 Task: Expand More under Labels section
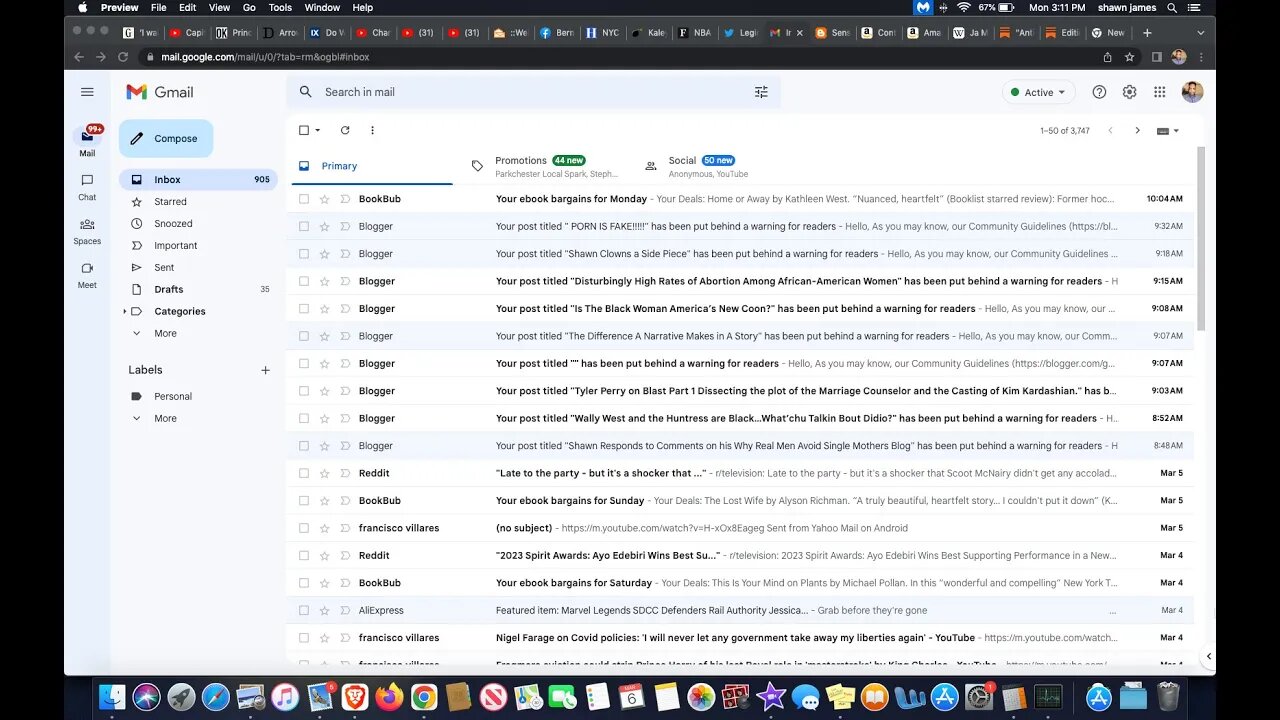point(165,418)
